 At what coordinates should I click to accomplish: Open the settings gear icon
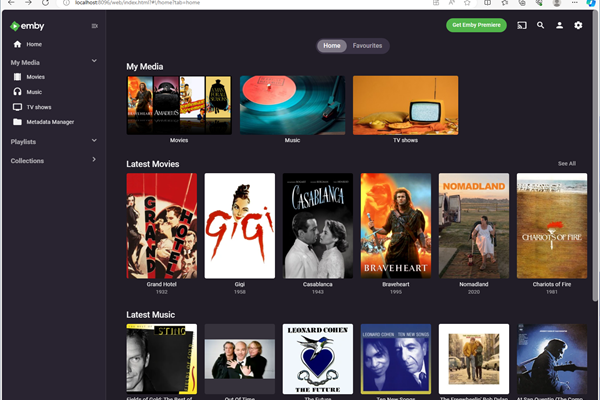578,25
